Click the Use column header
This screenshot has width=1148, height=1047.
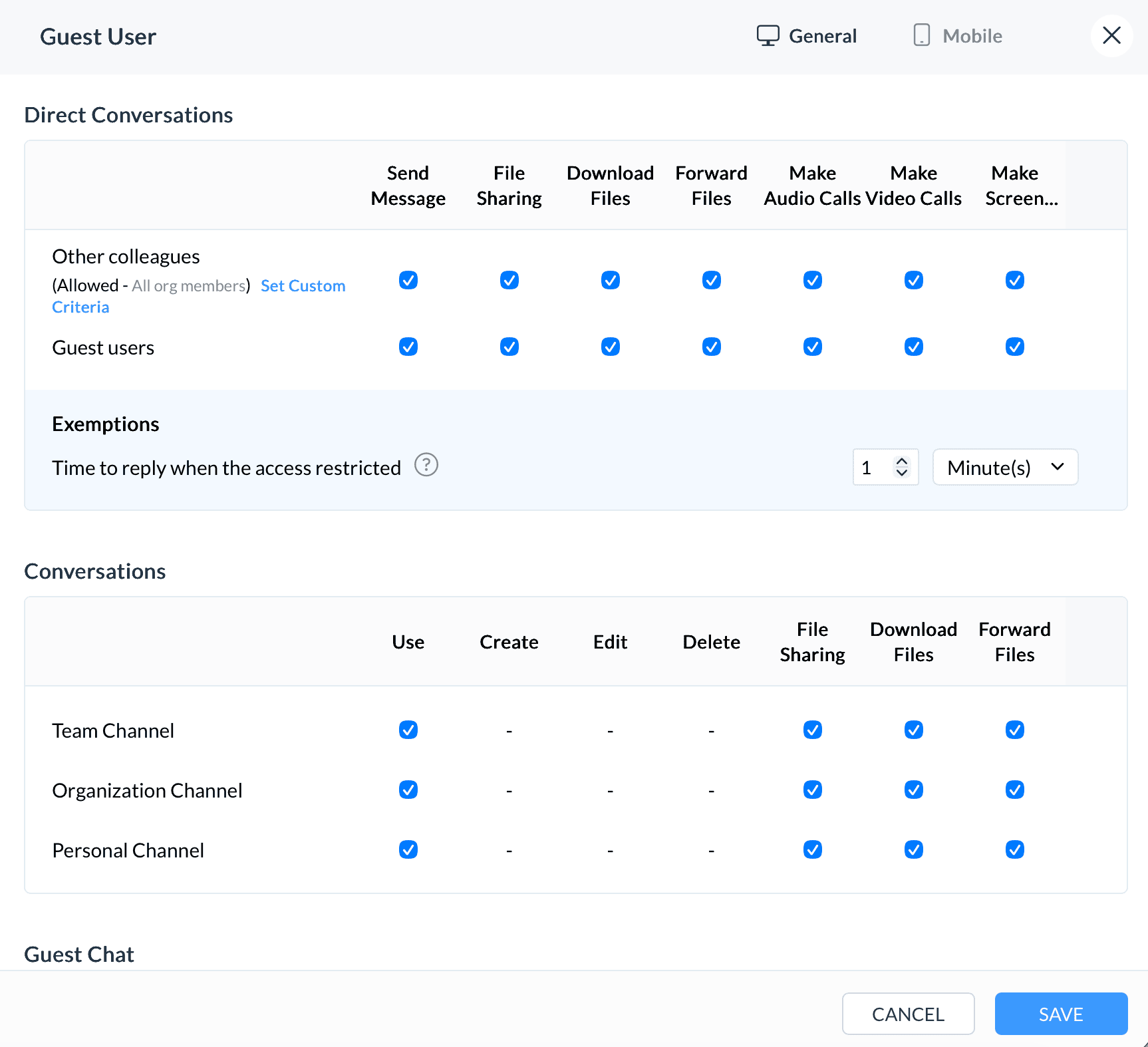tap(408, 642)
